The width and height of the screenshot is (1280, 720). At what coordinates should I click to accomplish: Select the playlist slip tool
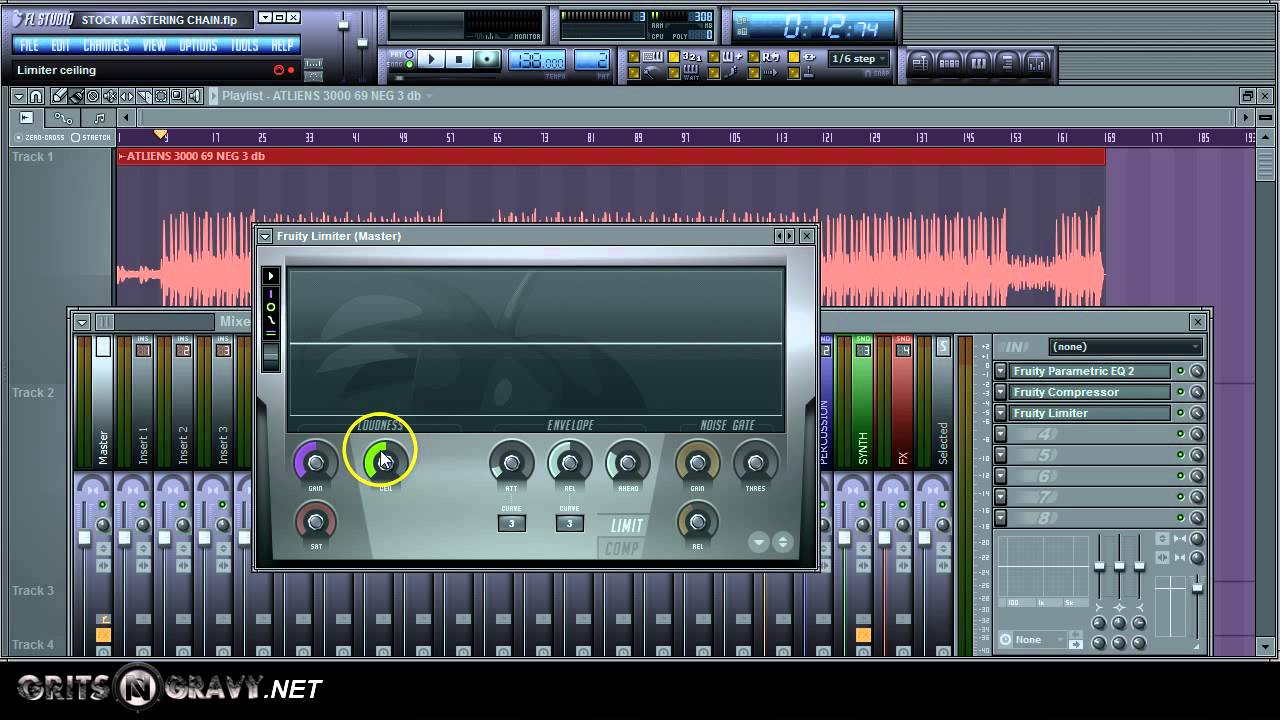click(x=127, y=96)
